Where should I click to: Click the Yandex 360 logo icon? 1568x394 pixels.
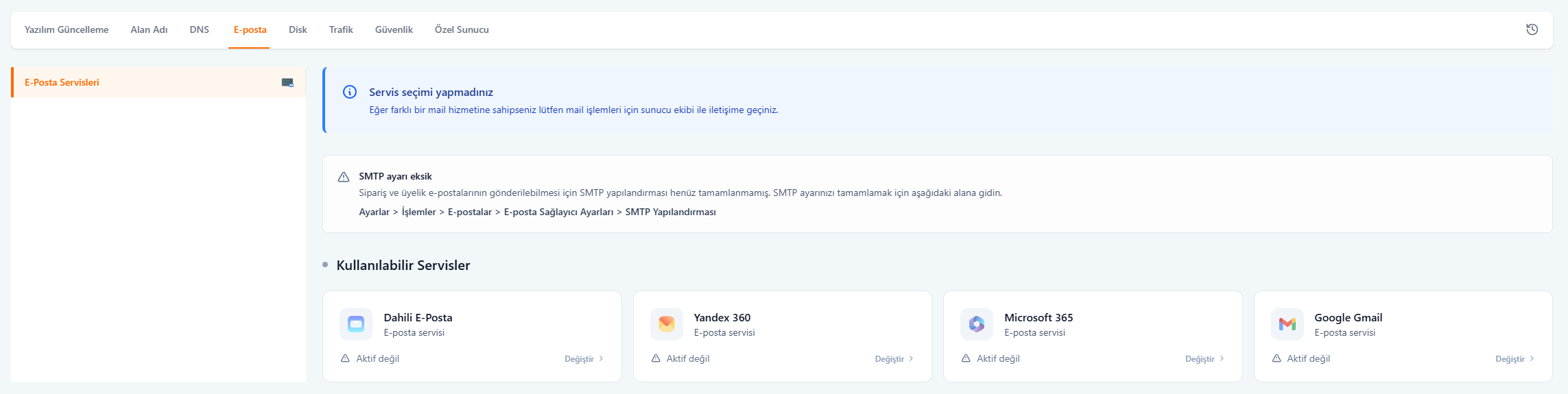coord(666,324)
